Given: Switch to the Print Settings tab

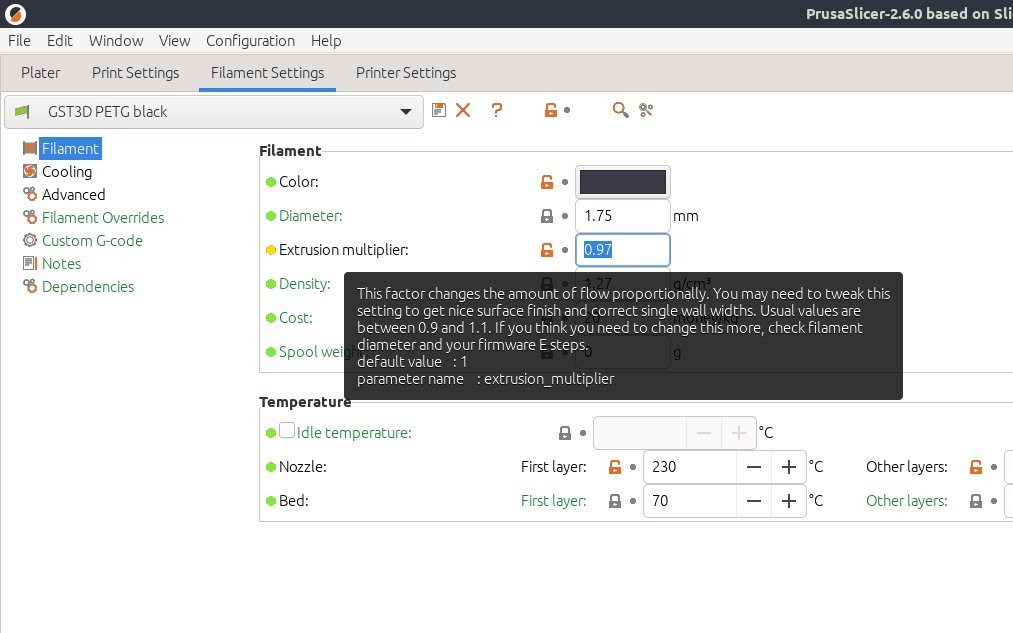Looking at the screenshot, I should 136,73.
